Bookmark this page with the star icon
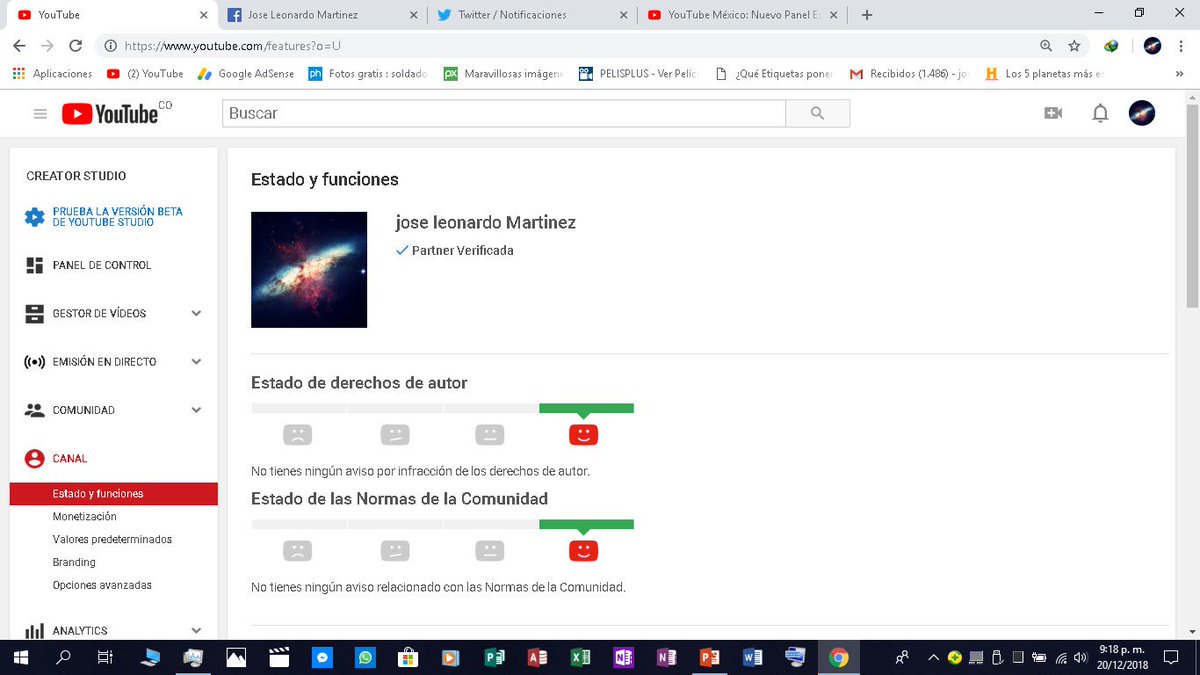 [x=1074, y=45]
